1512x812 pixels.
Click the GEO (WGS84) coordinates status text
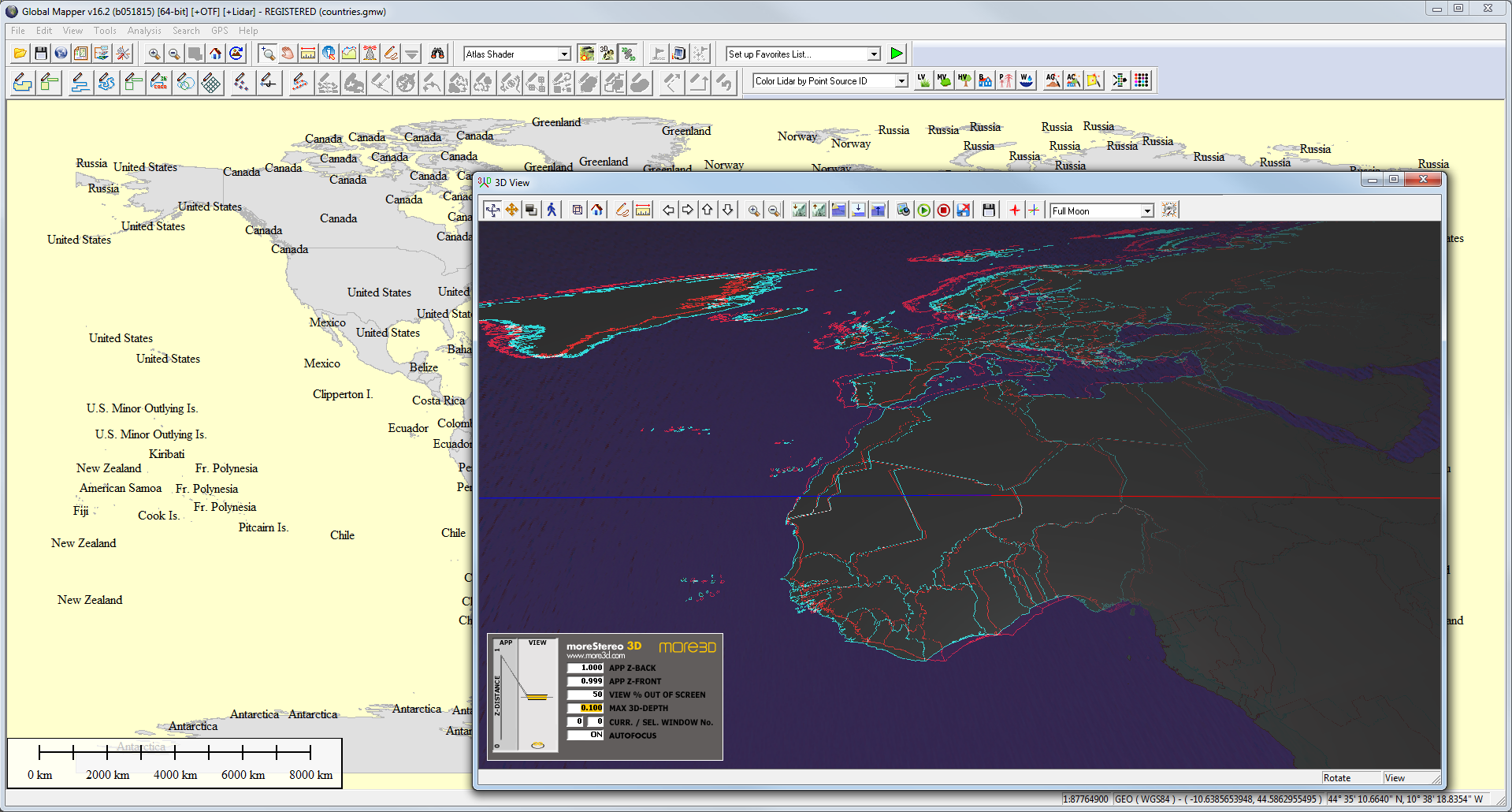1219,799
